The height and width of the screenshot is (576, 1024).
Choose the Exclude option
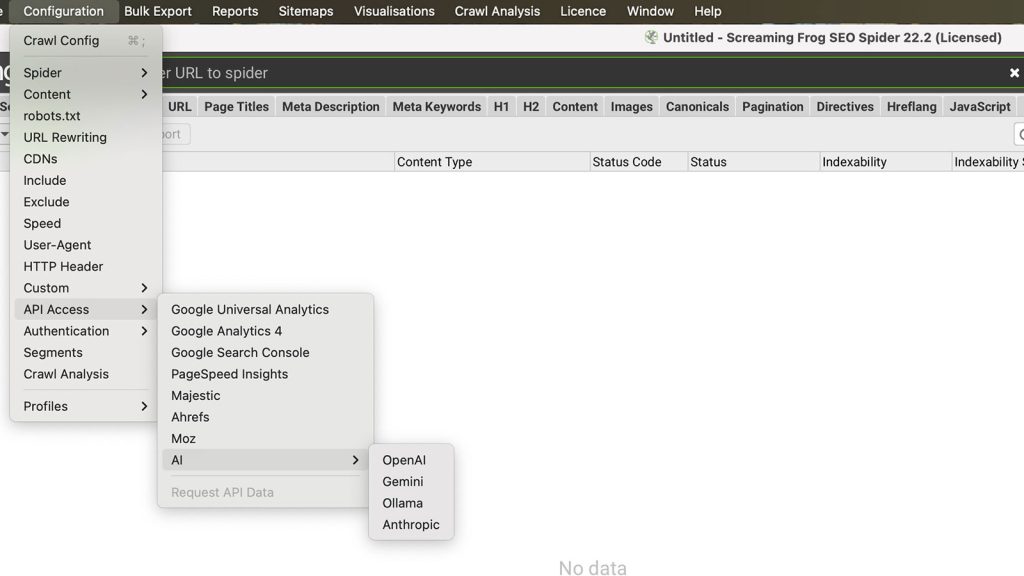(86, 202)
